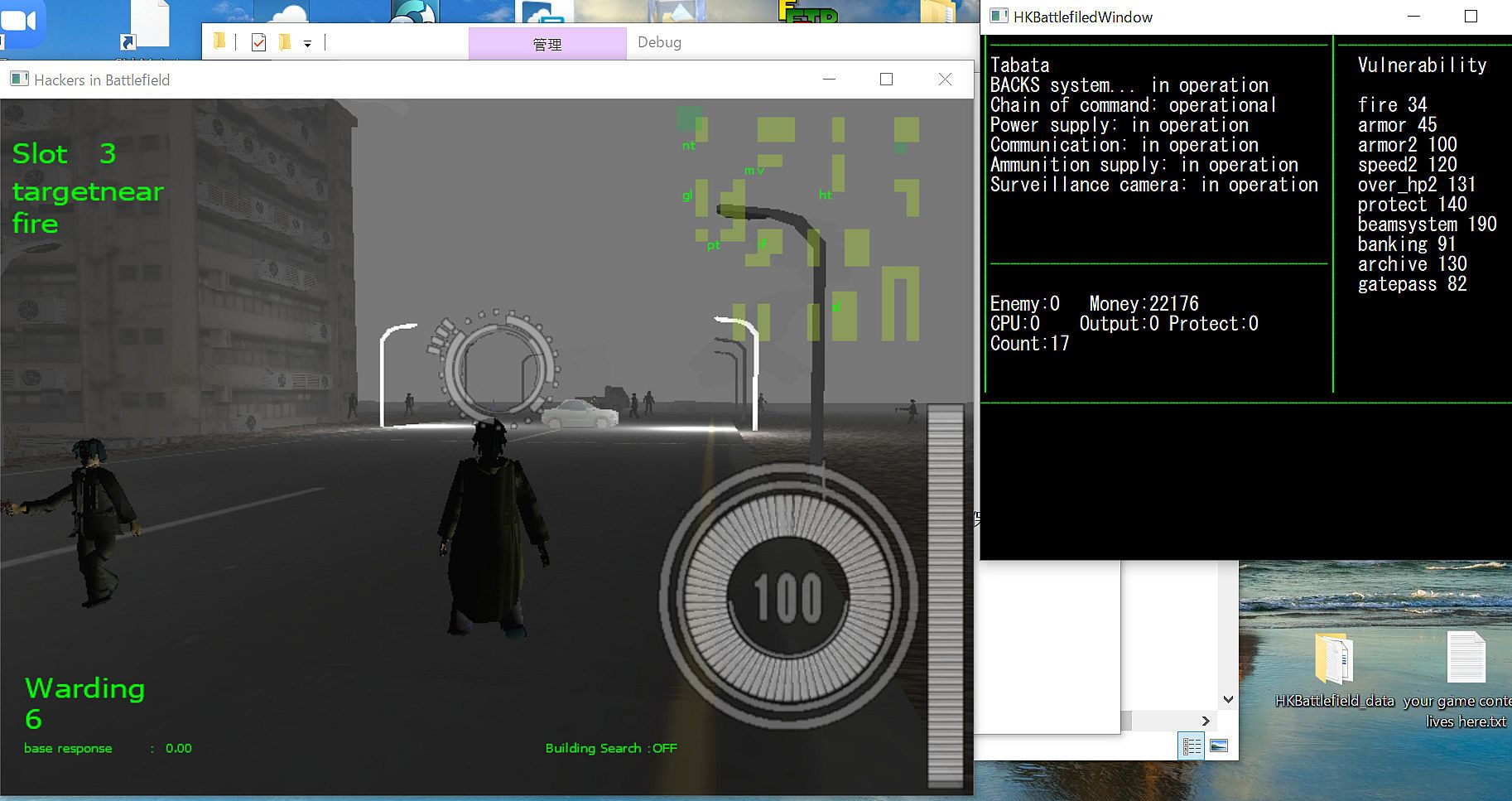This screenshot has height=801, width=1512.
Task: Click the Explorer scrollbar down arrow
Action: [1228, 699]
